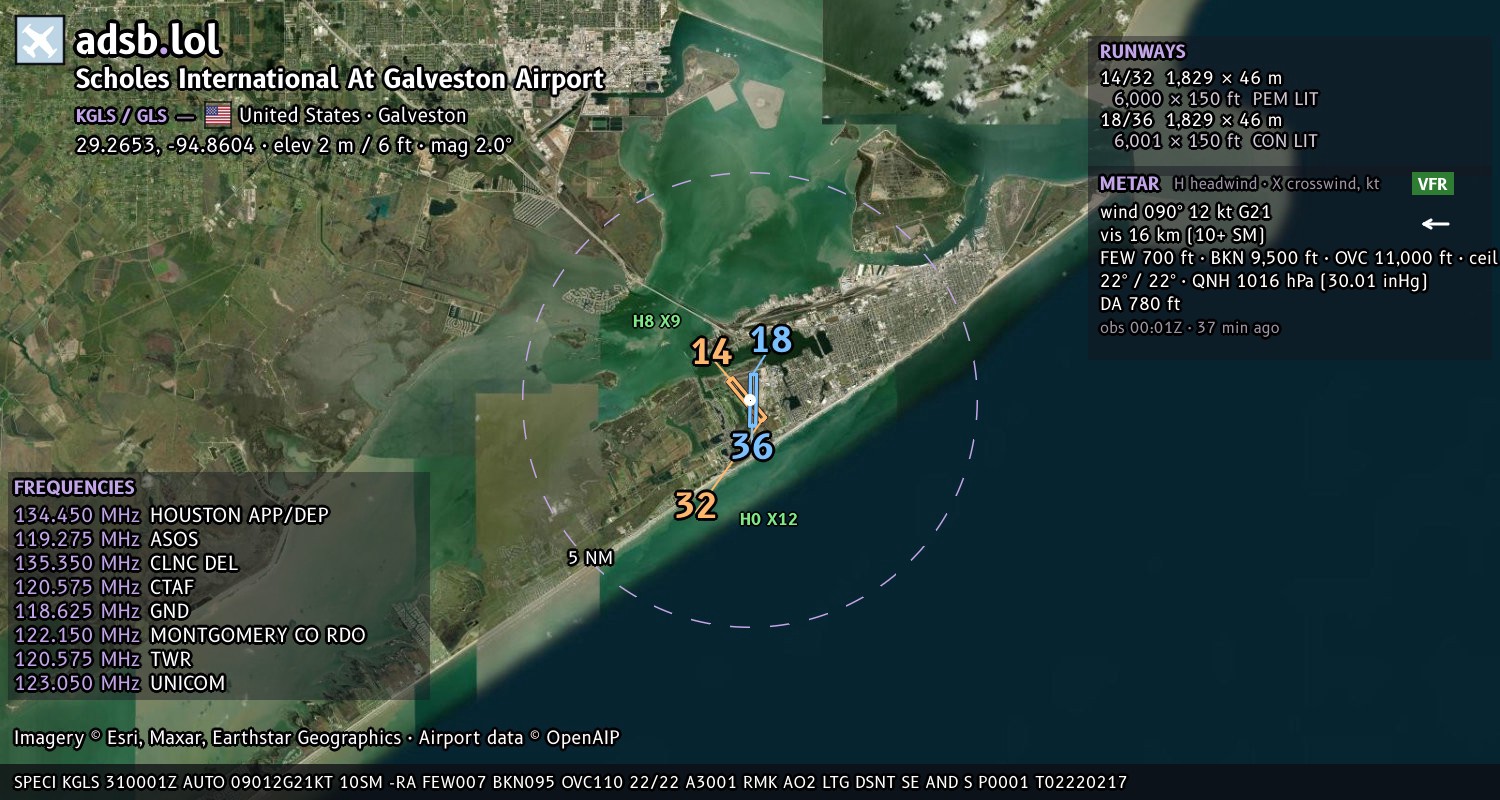Click the headwind crosswind legend text
This screenshot has width=1500, height=800.
pyautogui.click(x=1274, y=184)
